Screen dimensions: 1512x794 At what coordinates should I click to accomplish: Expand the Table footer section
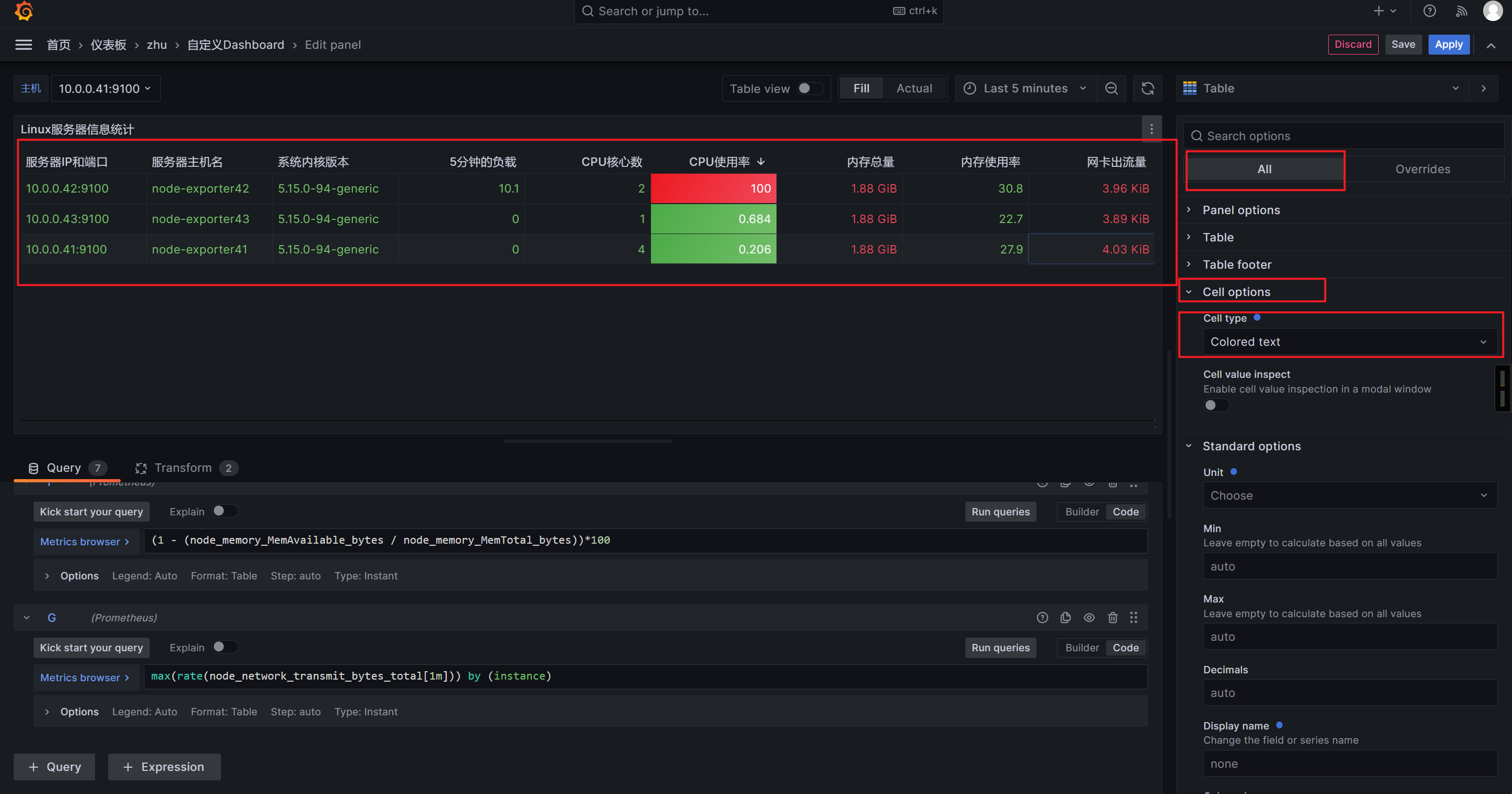(1237, 264)
